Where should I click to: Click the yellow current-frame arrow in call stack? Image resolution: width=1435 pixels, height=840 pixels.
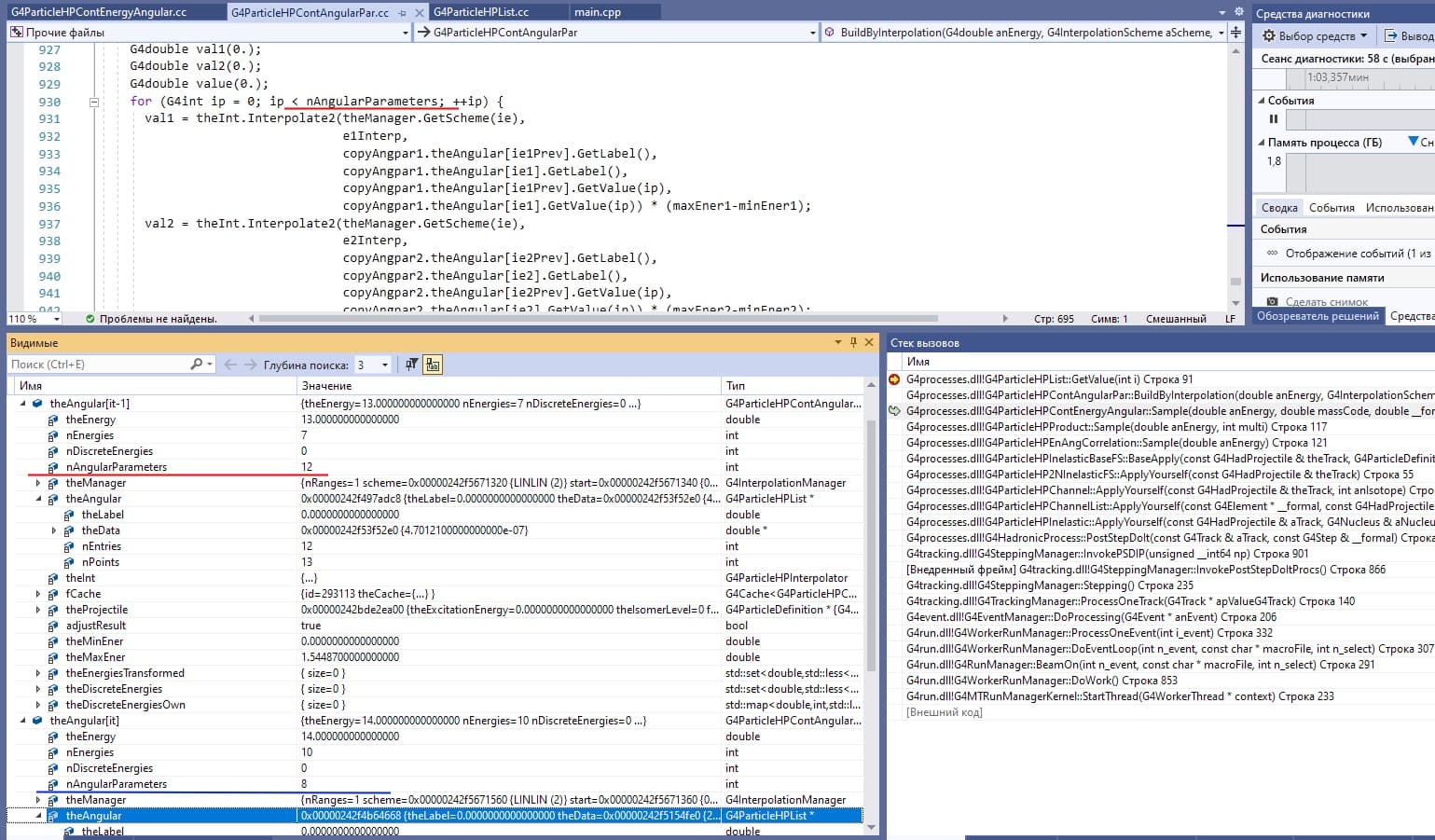[x=895, y=379]
